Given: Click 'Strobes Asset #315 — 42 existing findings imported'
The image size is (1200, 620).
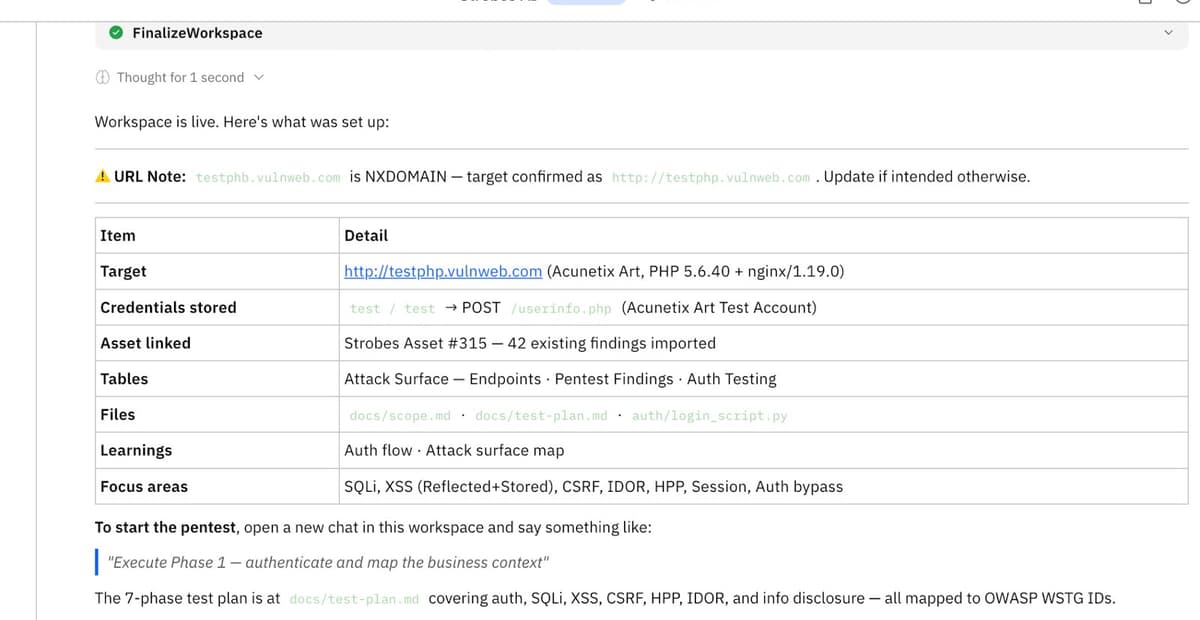Looking at the screenshot, I should [530, 343].
